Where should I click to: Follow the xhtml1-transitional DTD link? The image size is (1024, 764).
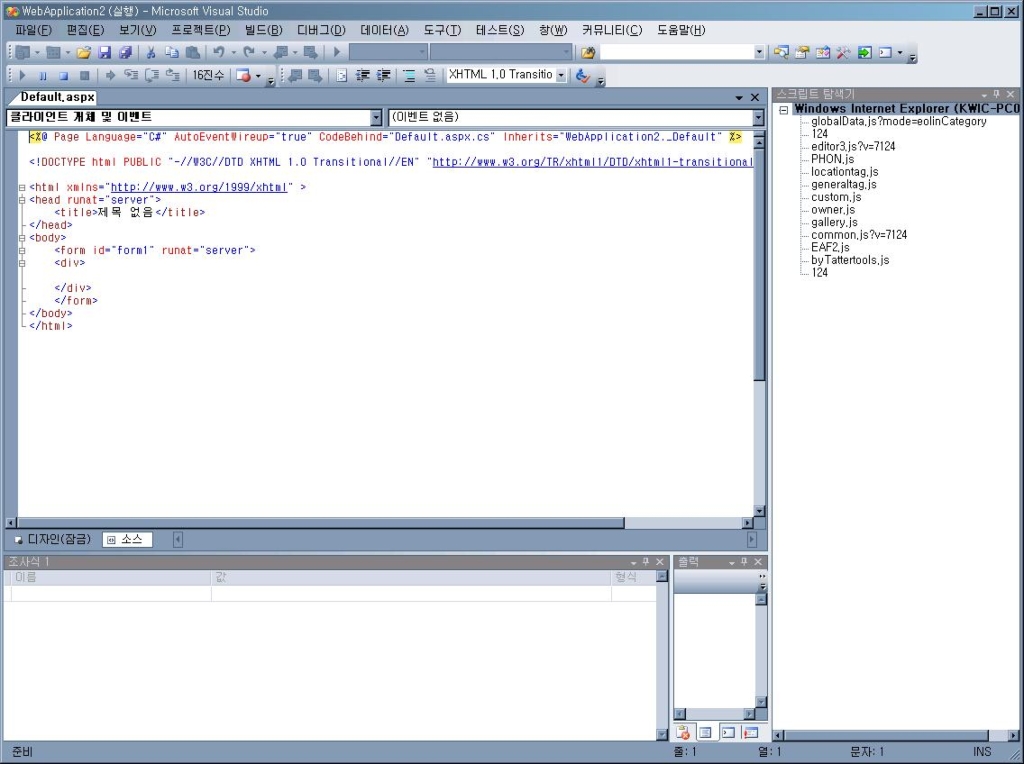tap(593, 162)
